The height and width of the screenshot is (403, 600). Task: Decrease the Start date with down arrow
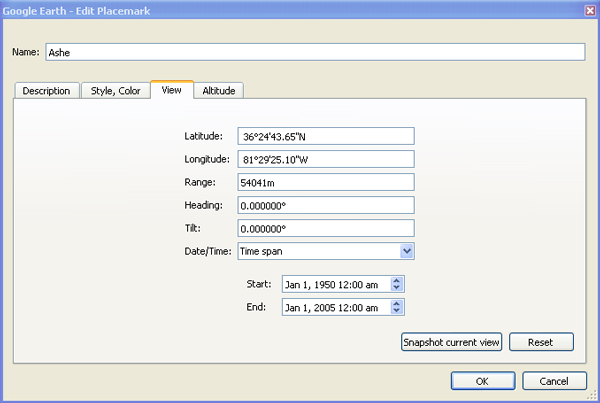[x=397, y=287]
